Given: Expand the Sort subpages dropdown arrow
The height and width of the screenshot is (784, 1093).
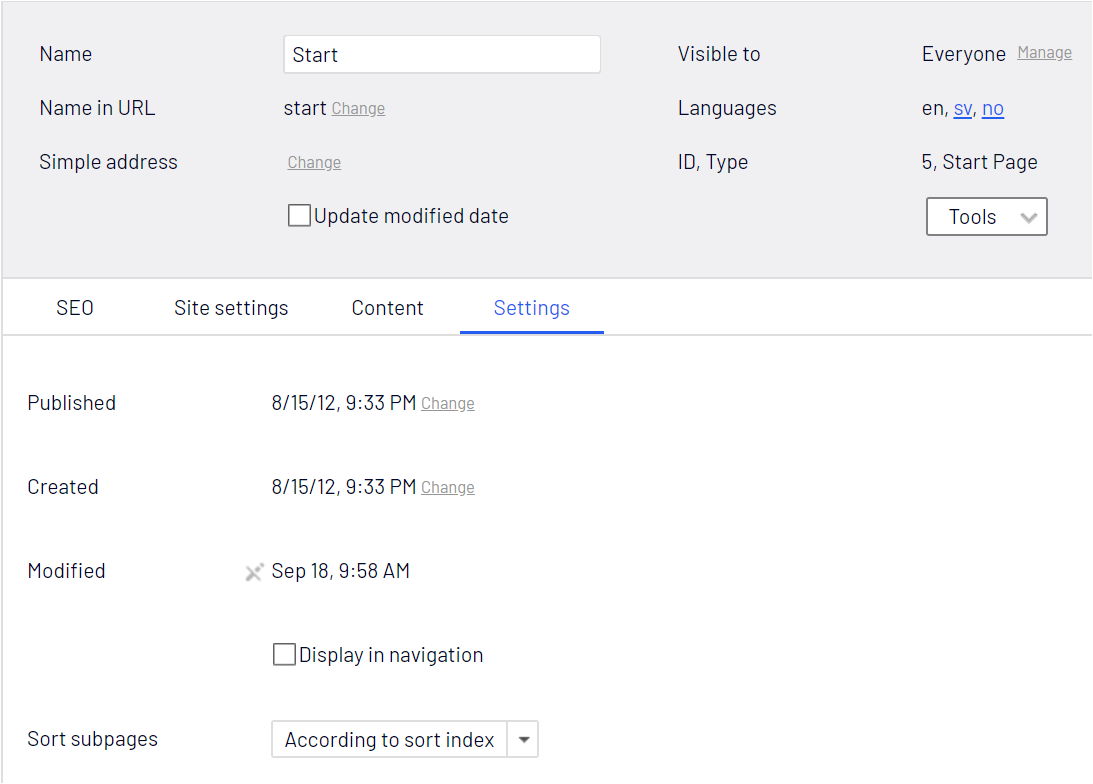Looking at the screenshot, I should pyautogui.click(x=524, y=740).
